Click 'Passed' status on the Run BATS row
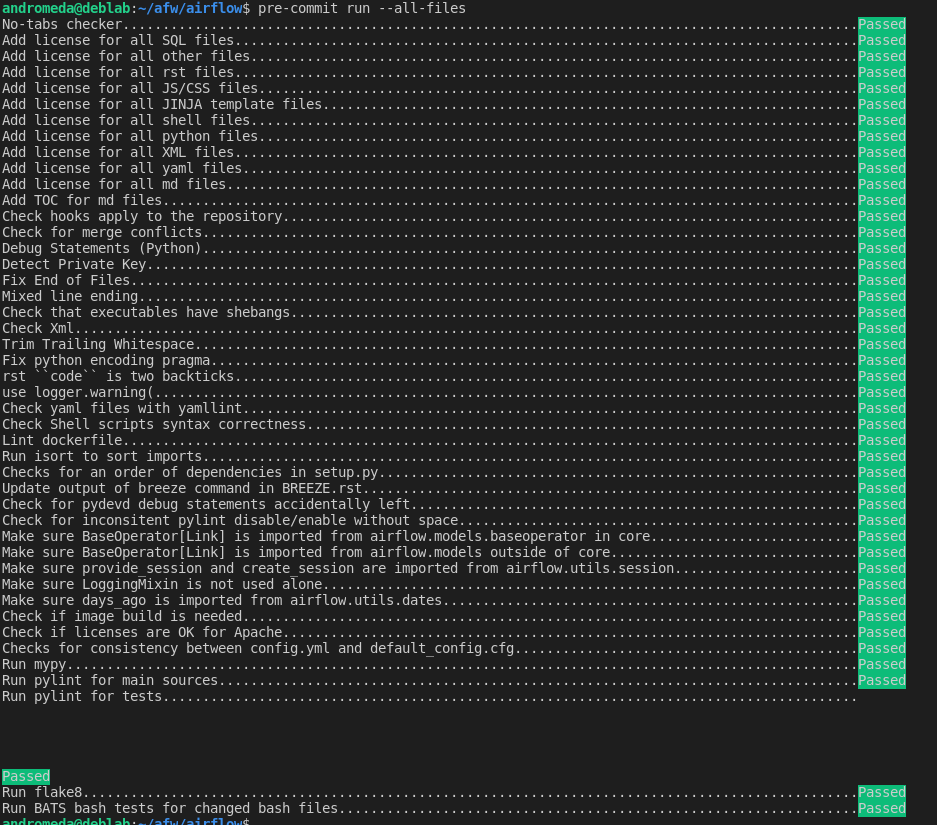This screenshot has width=937, height=825. pos(882,809)
